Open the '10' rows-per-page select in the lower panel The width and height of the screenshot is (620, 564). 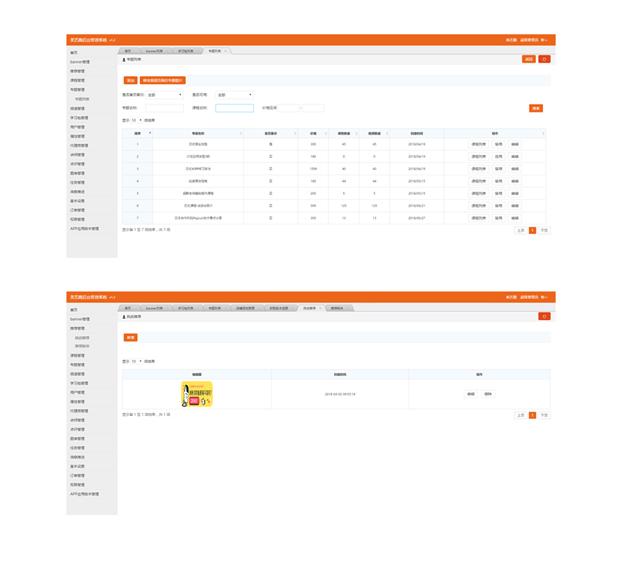click(136, 361)
